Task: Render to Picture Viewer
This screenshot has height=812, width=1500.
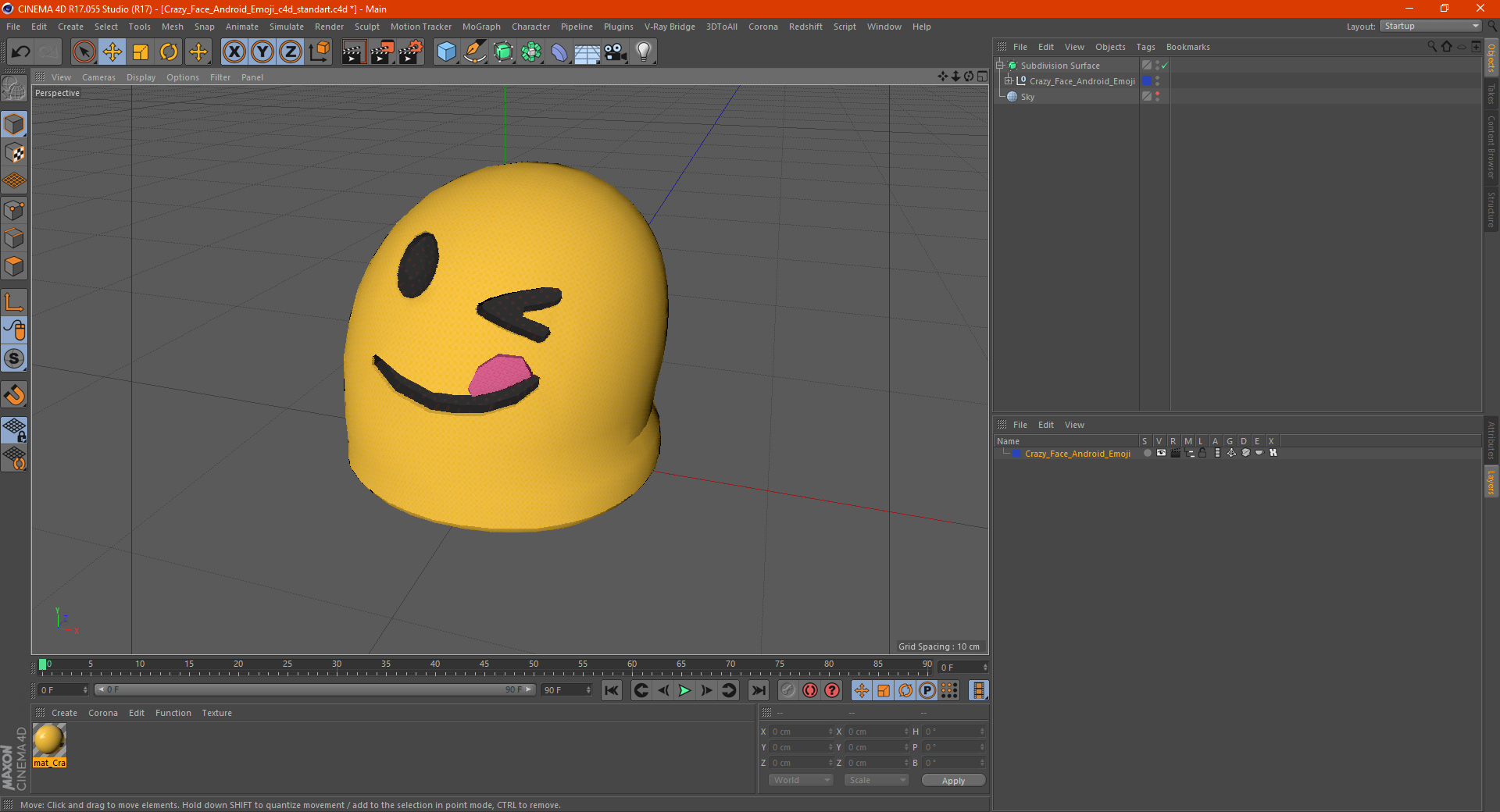Action: [382, 52]
